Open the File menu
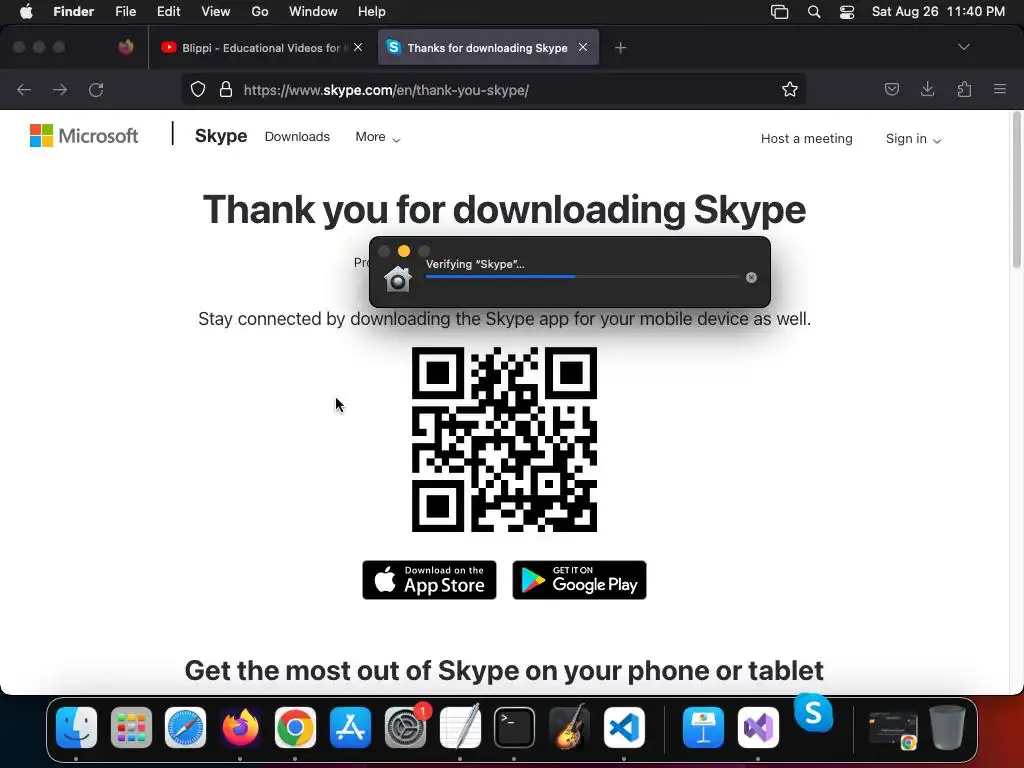Image resolution: width=1024 pixels, height=768 pixels. [125, 11]
